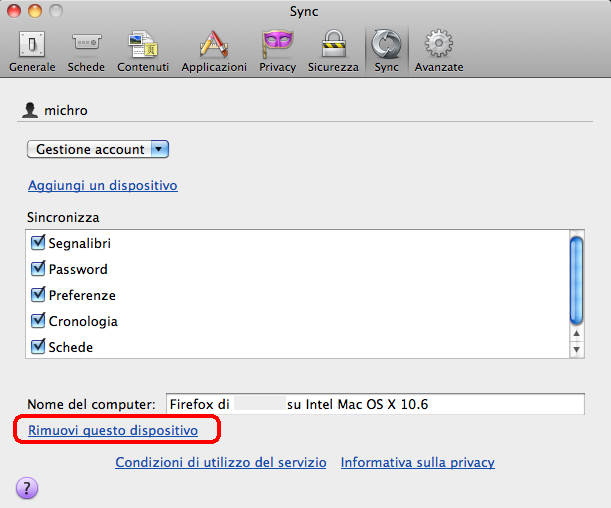The image size is (611, 508).
Task: Click the red close window button
Action: click(x=14, y=11)
